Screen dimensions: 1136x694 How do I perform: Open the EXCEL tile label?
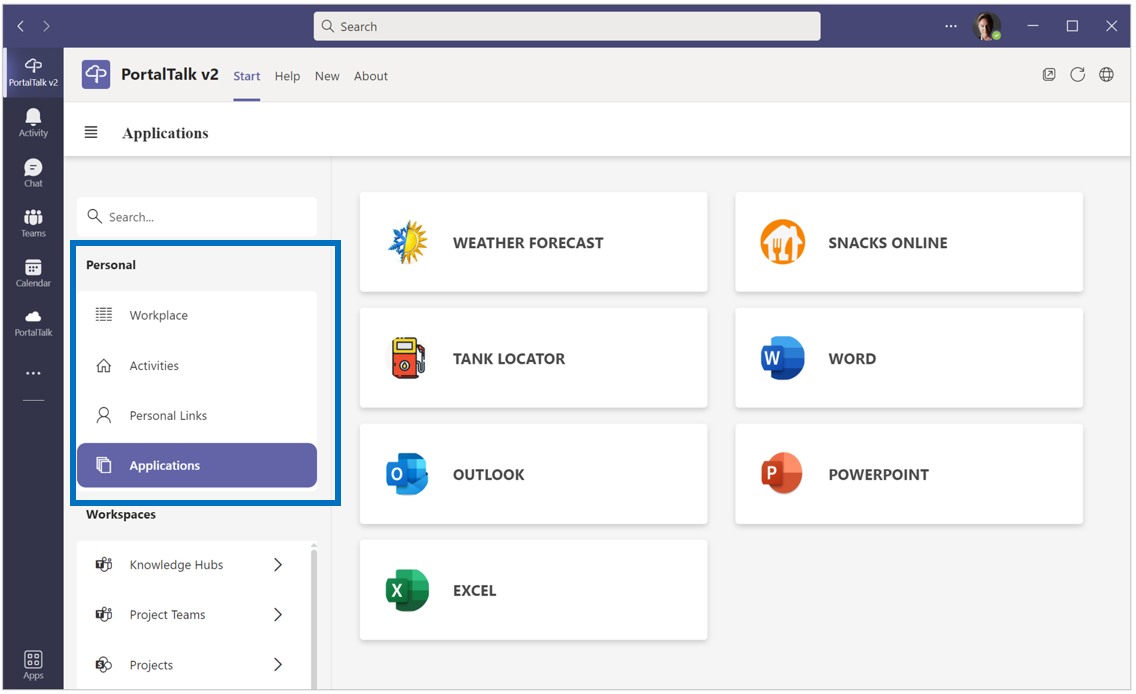coord(475,590)
